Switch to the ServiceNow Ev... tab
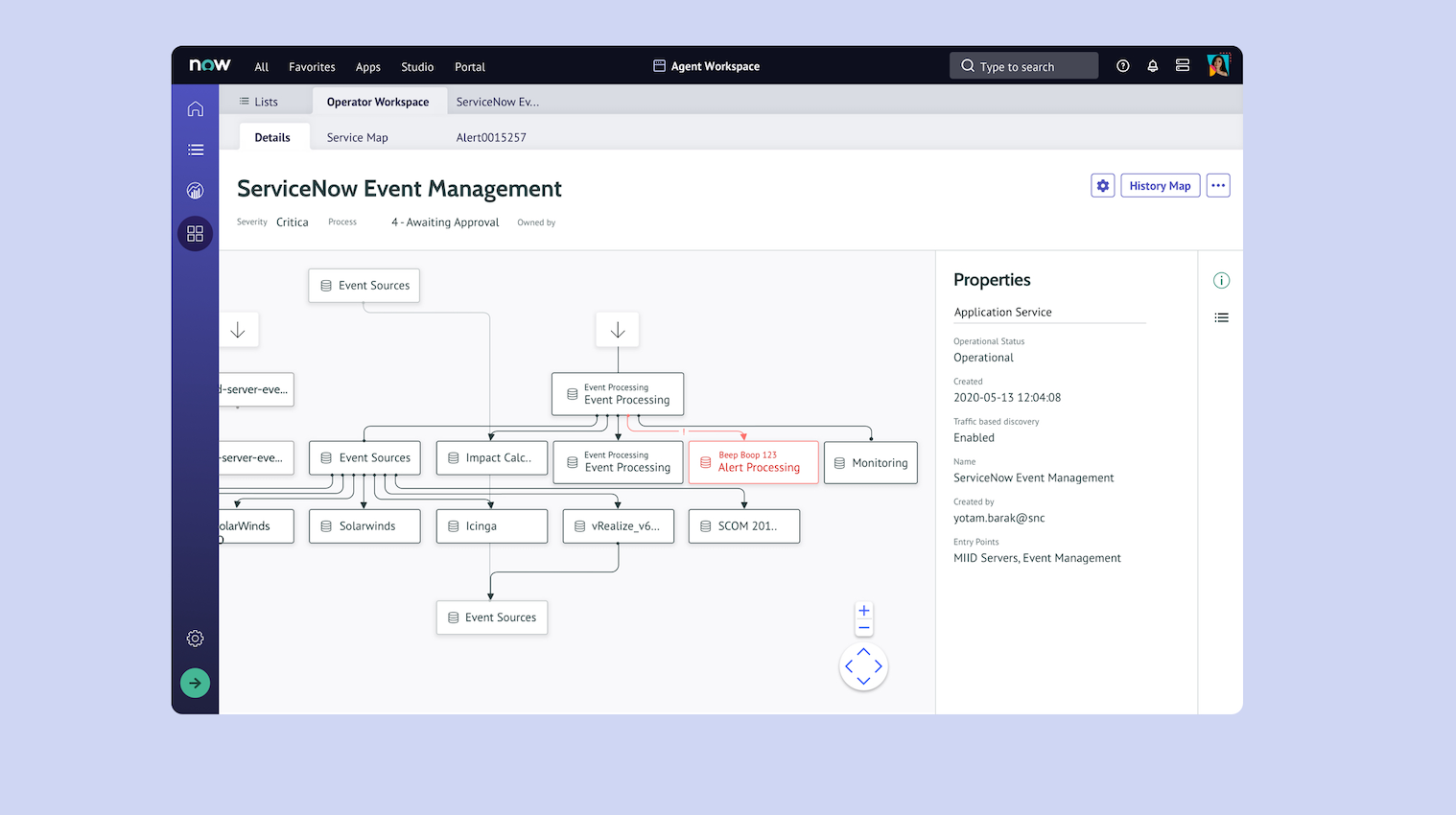 [498, 102]
